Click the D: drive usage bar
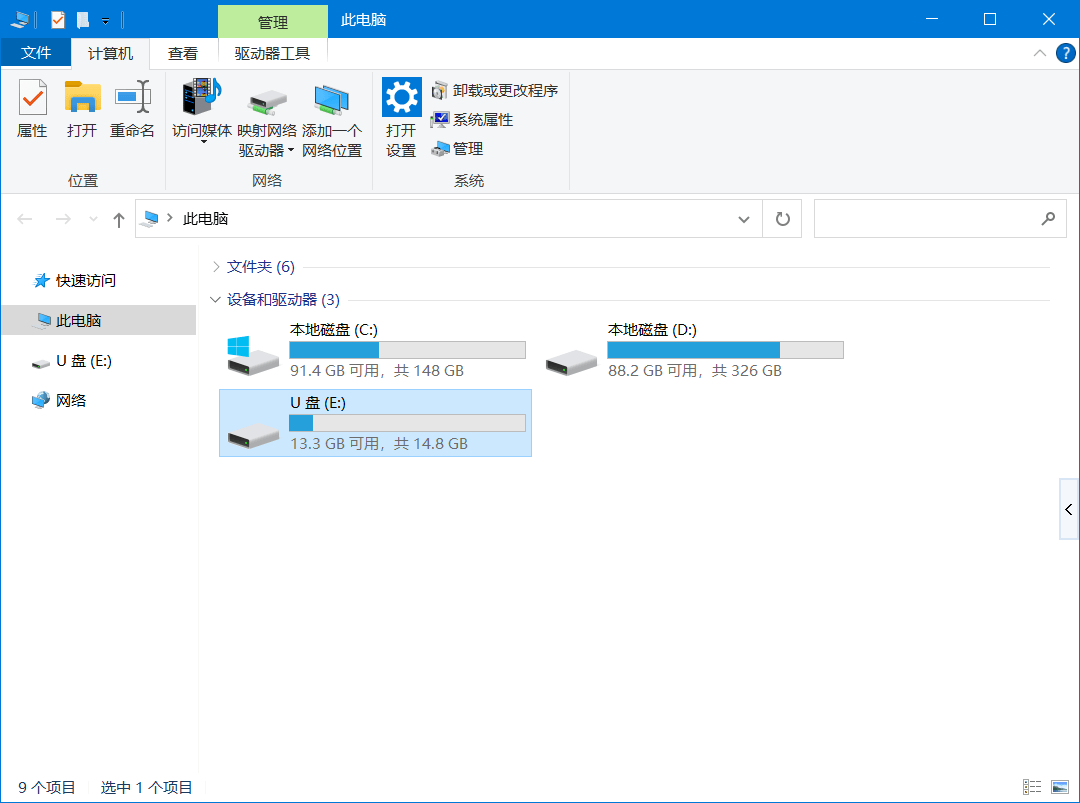1080x803 pixels. (725, 350)
